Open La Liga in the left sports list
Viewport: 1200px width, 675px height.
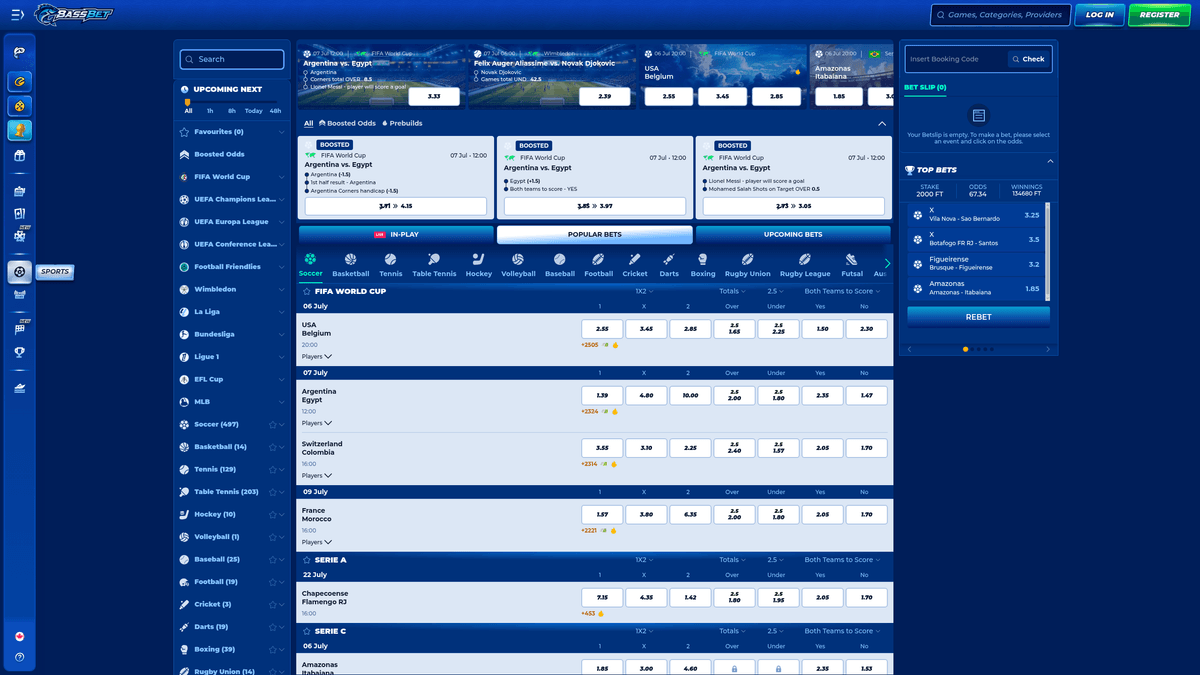coord(232,312)
